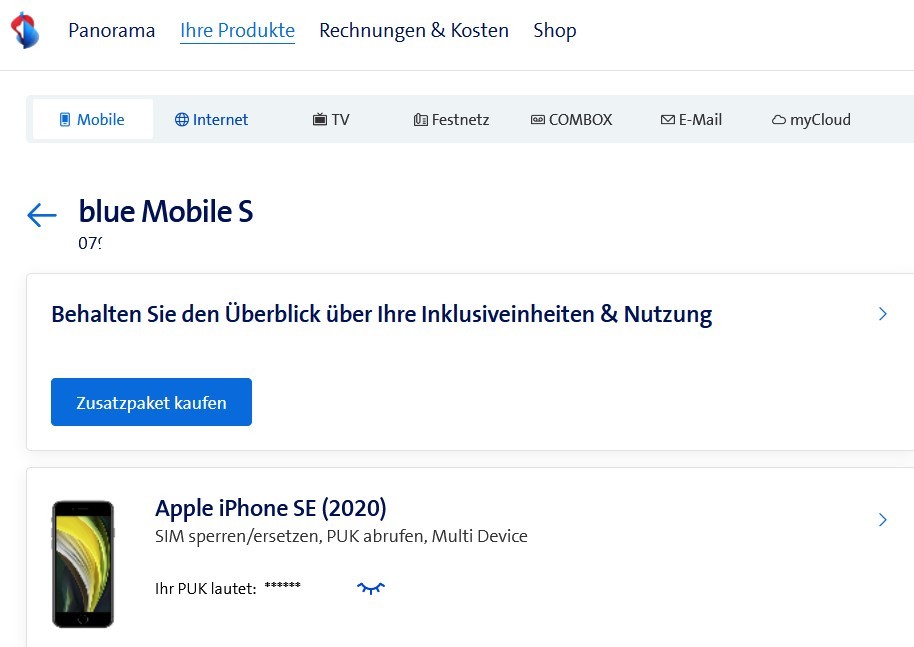Click the iPhone SE product thumbnail
Image resolution: width=914 pixels, height=647 pixels.
point(83,564)
